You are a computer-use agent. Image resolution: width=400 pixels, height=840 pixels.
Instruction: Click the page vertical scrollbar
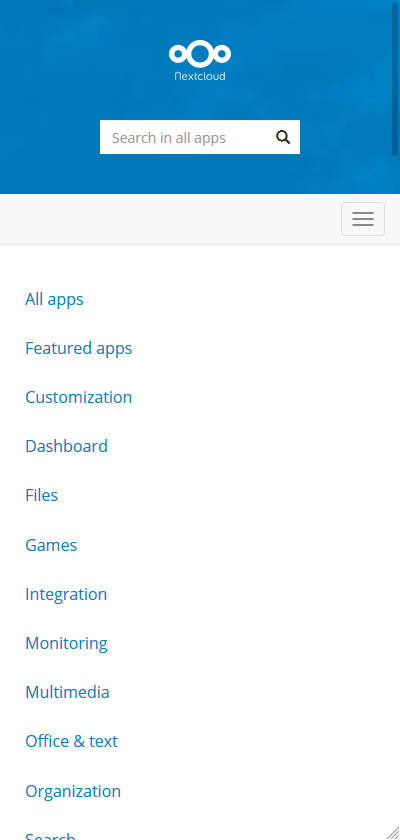[396, 80]
